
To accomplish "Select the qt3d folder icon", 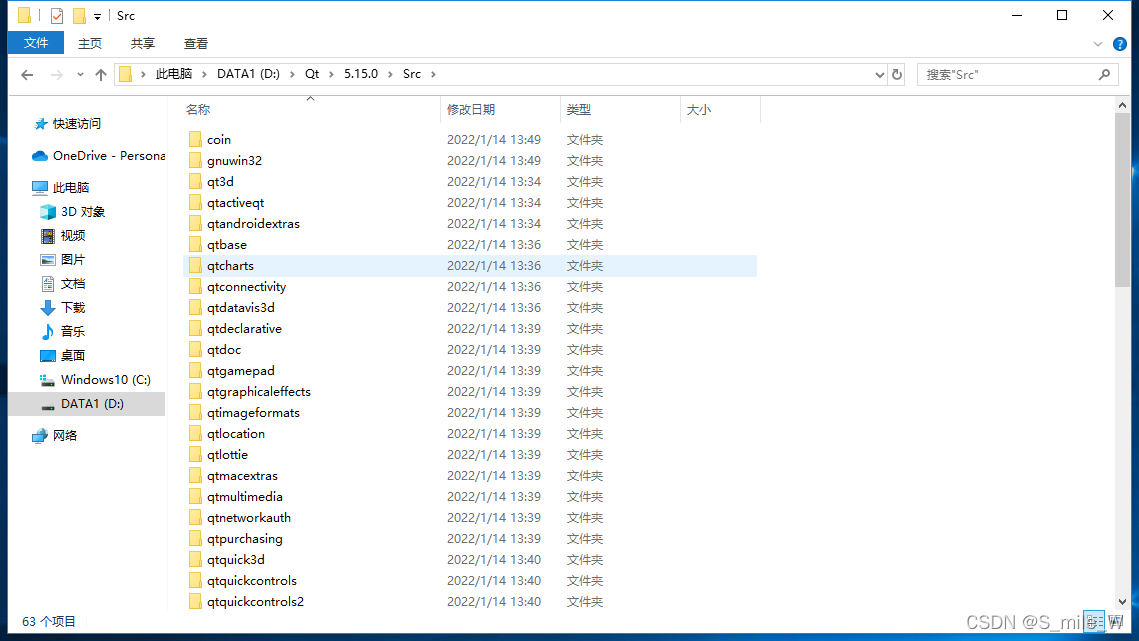I will pyautogui.click(x=195, y=181).
